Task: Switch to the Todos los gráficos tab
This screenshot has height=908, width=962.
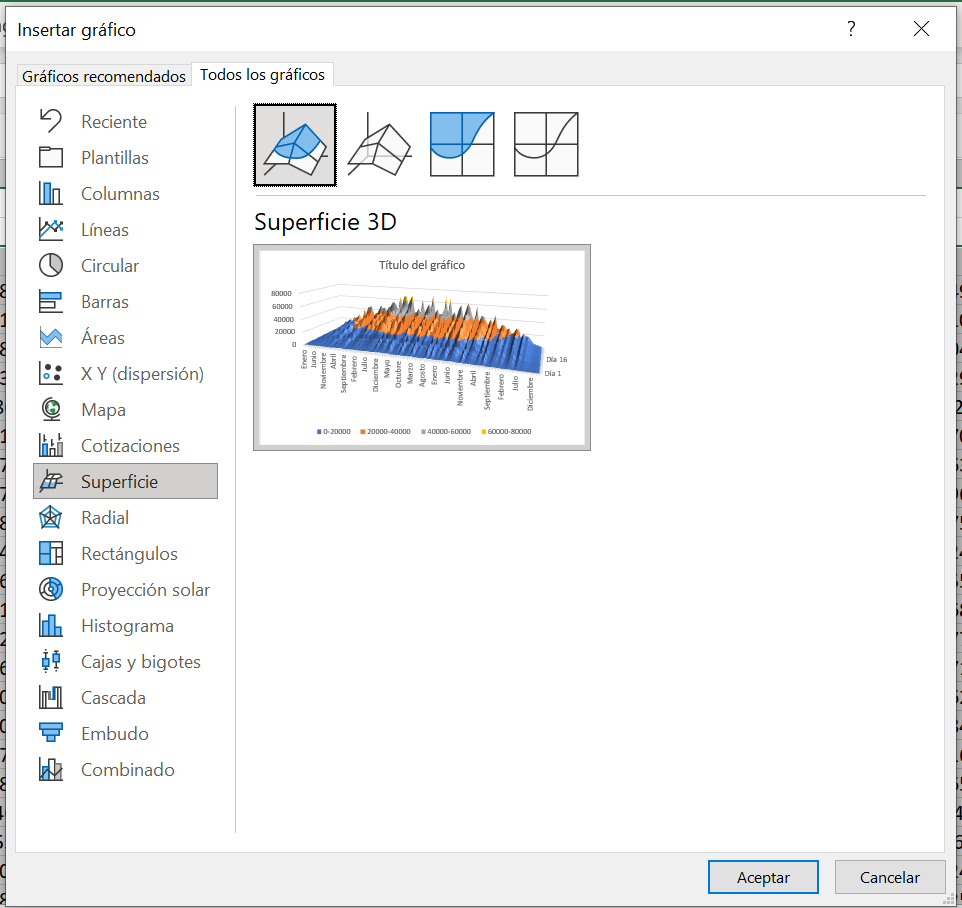Action: click(263, 74)
